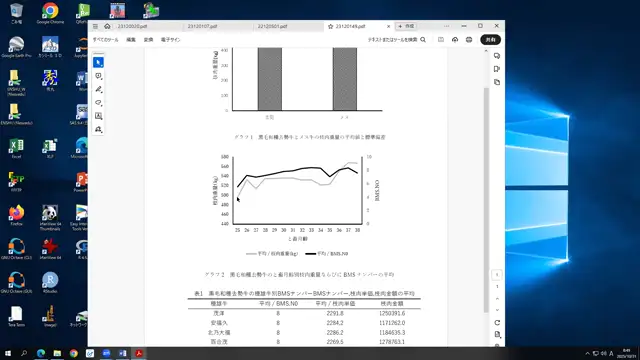640x360 pixels.
Task: Open Chrome from taskbar
Action: (x=73, y=353)
